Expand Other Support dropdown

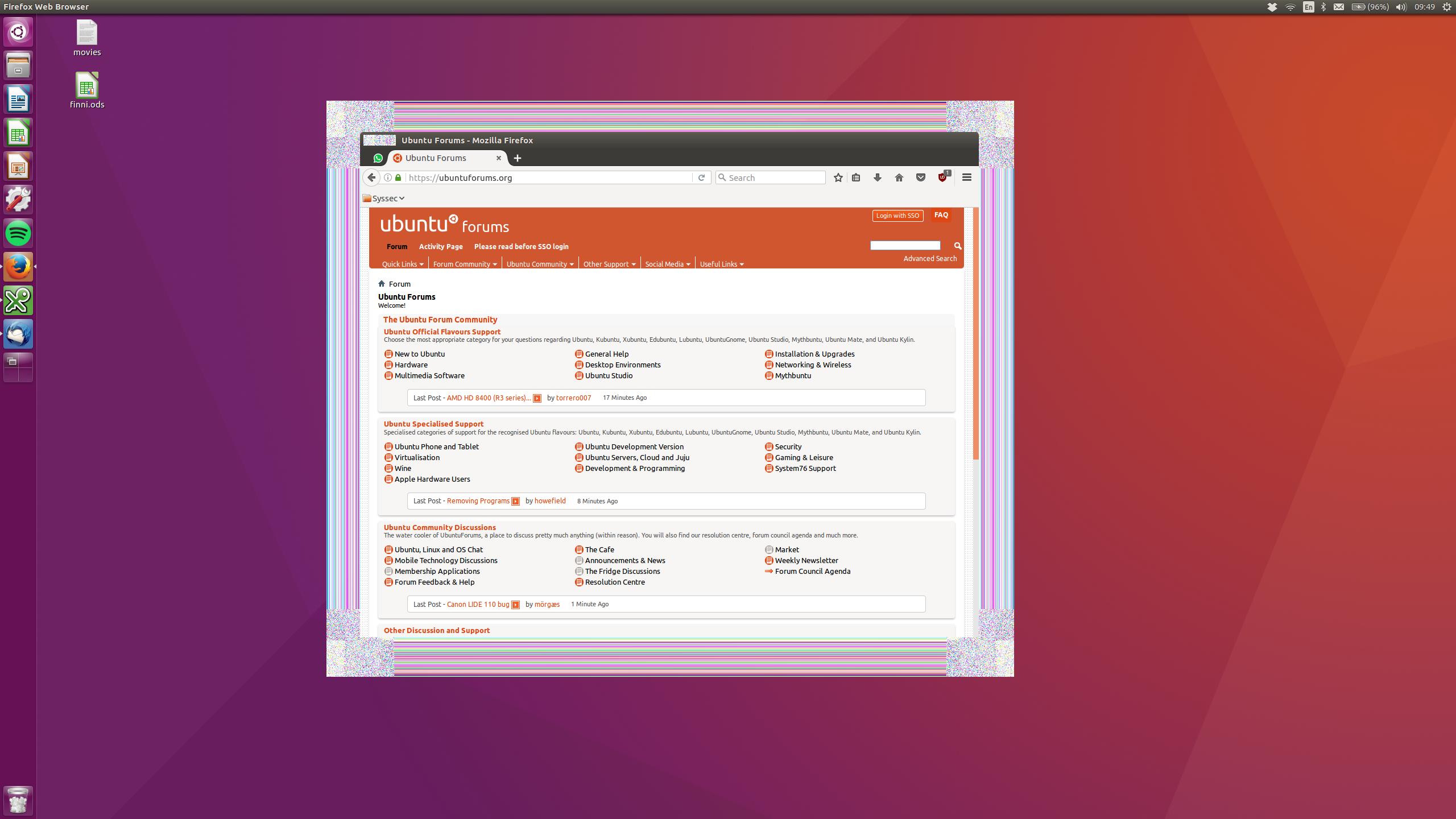(x=609, y=264)
